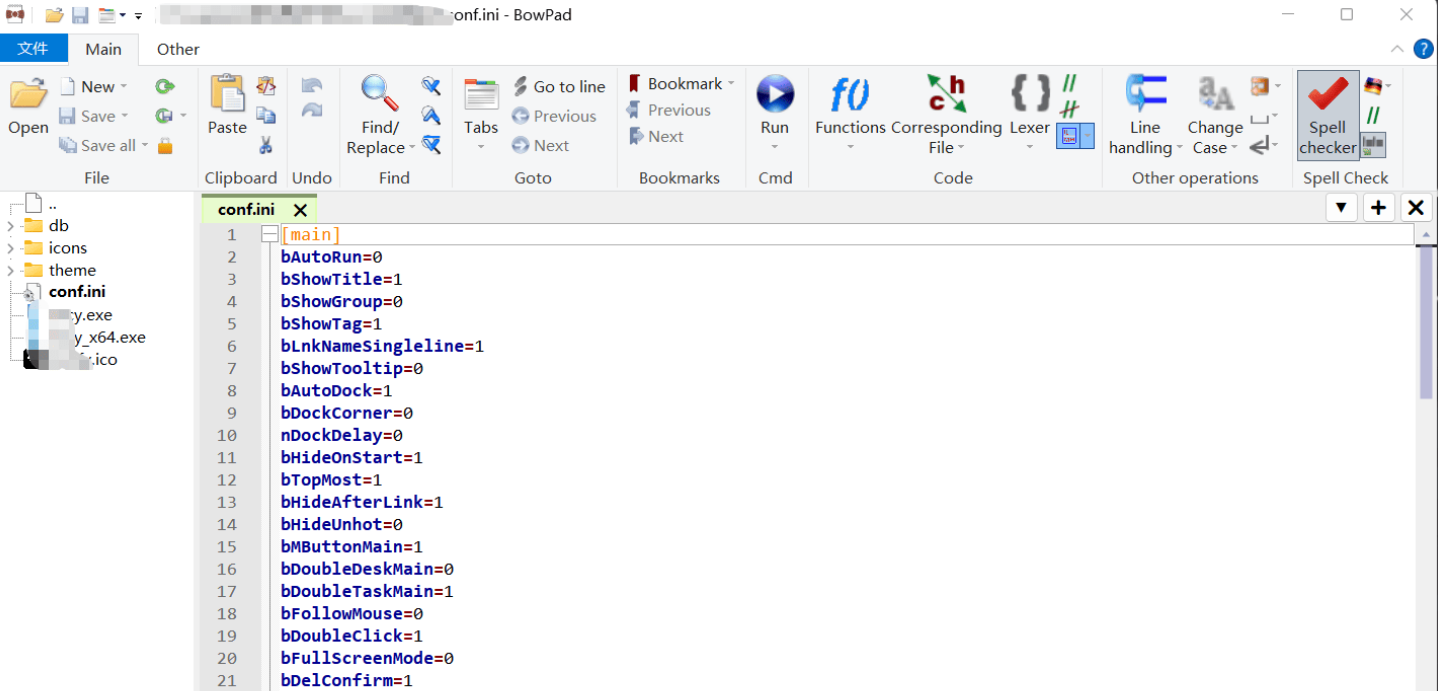Collapse the [main] section fold marker

[x=269, y=235]
